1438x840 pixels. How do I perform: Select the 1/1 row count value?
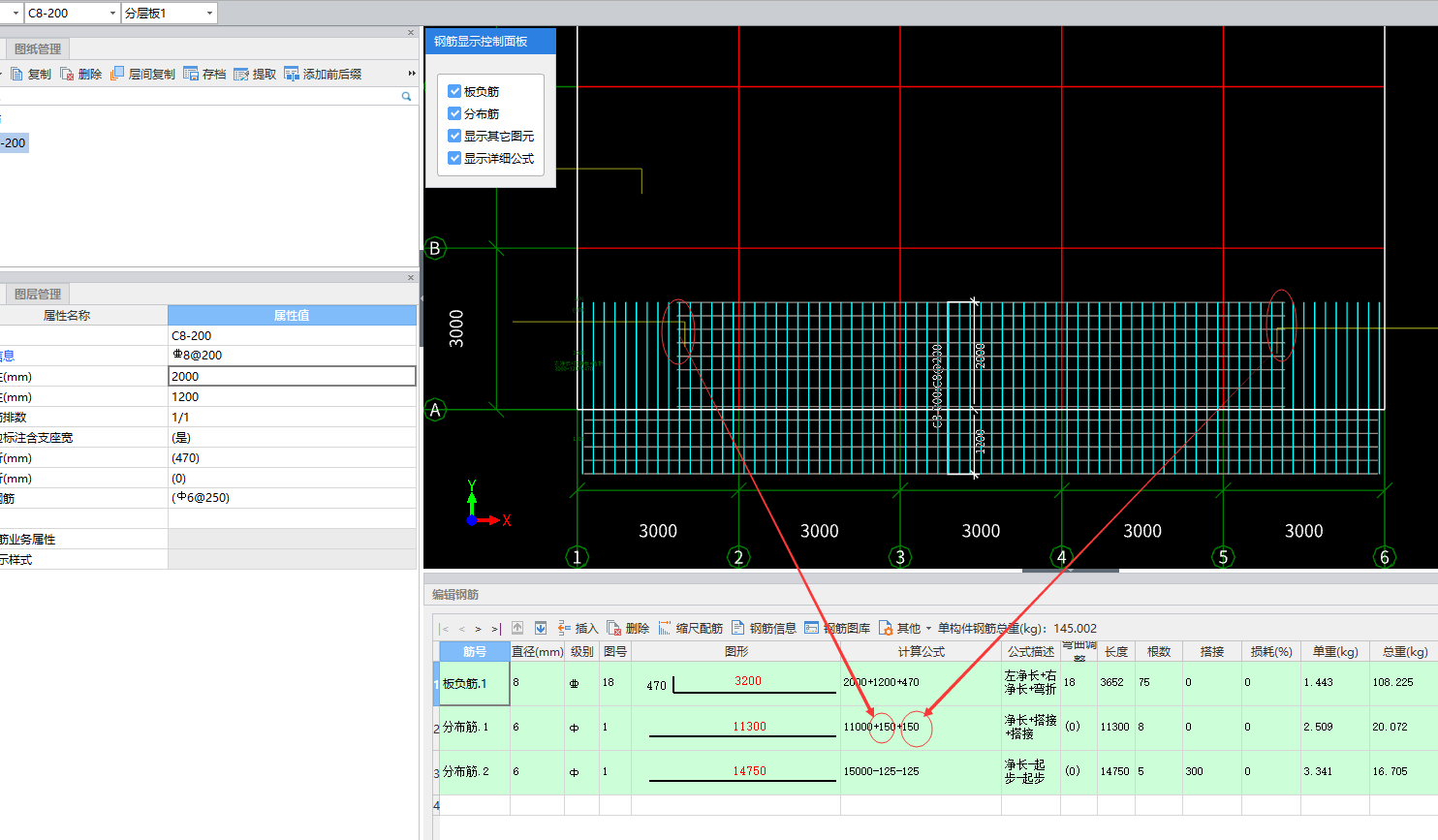pyautogui.click(x=292, y=417)
